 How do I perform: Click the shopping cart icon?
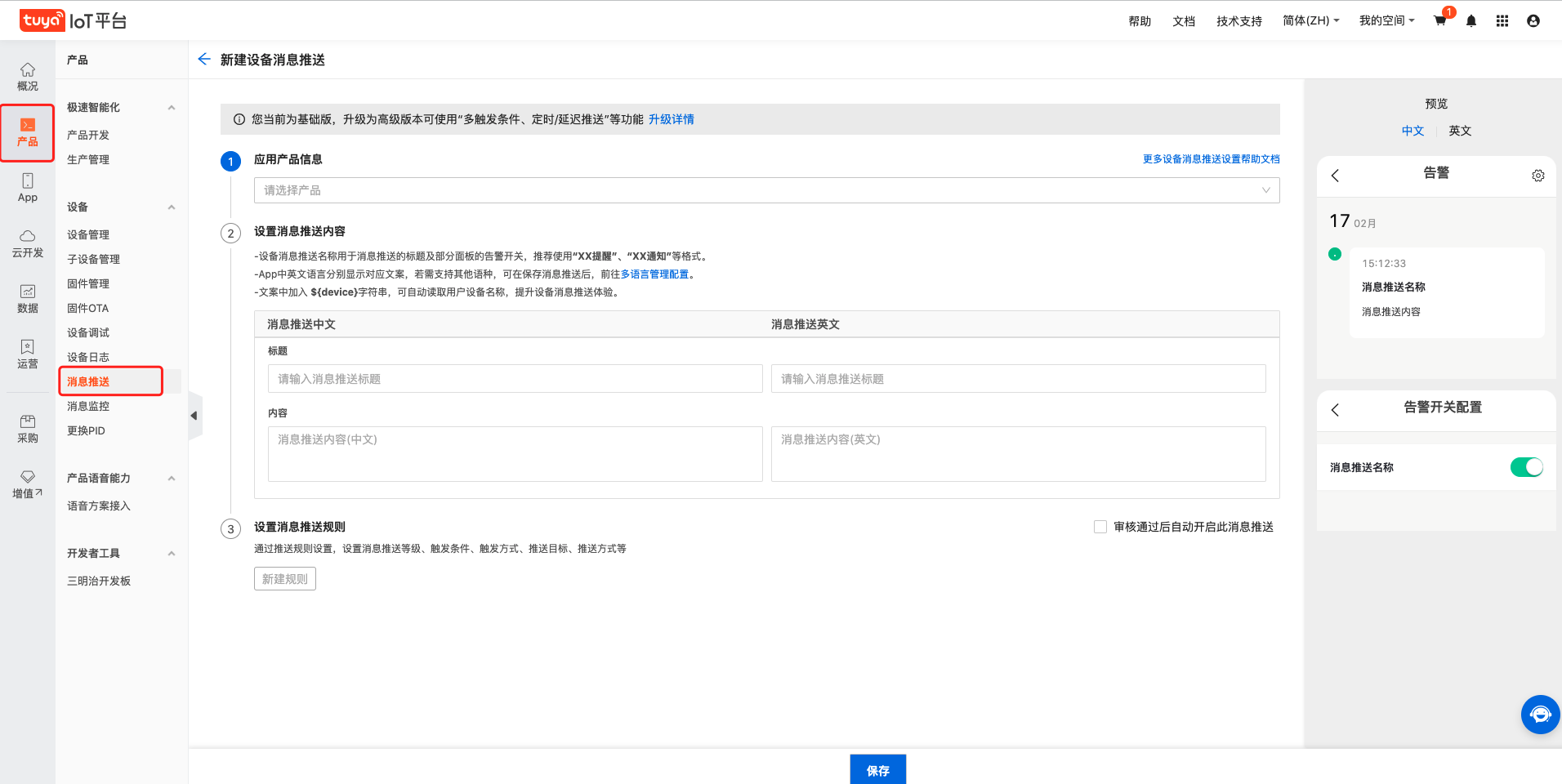tap(1440, 21)
